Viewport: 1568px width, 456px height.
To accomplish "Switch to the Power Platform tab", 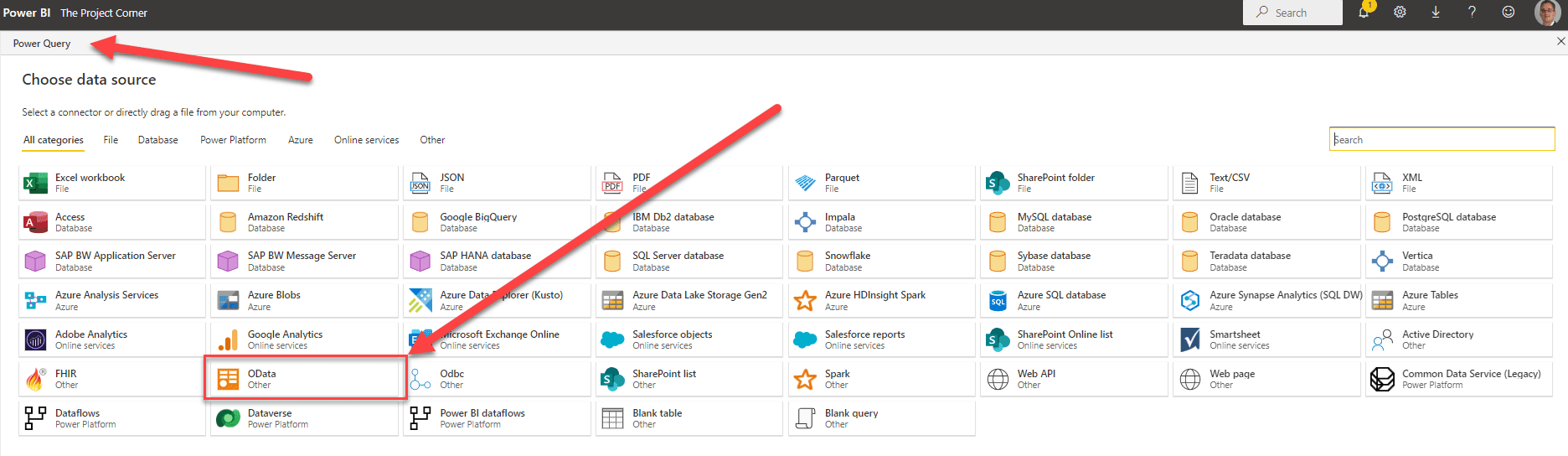I will [233, 140].
